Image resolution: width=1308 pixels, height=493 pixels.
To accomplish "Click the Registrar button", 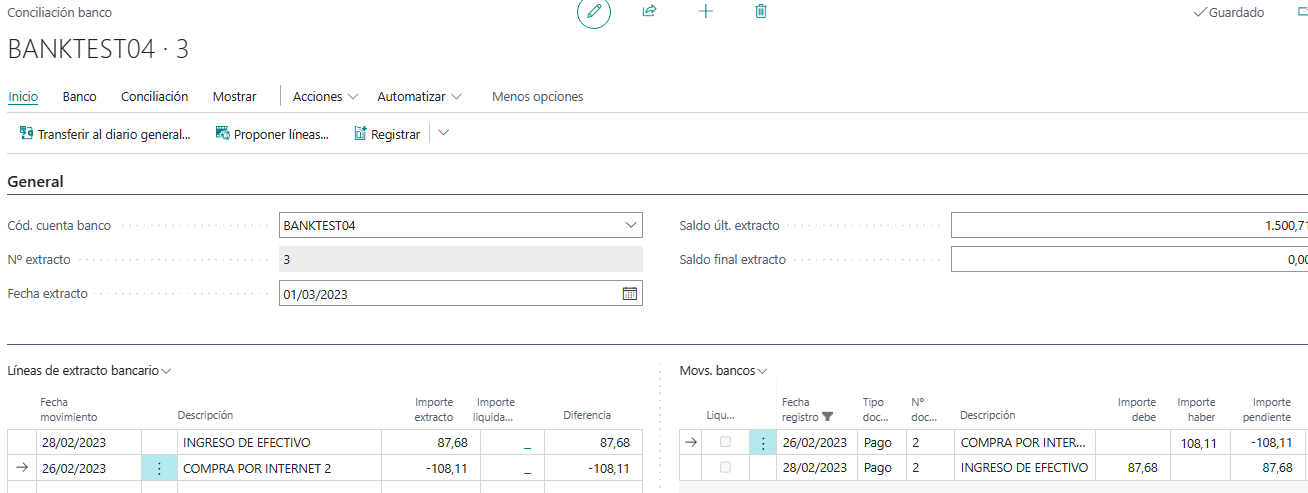I will [387, 134].
